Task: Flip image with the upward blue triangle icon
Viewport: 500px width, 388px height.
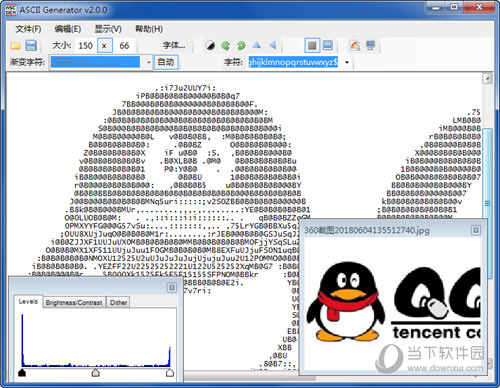Action: click(x=256, y=45)
